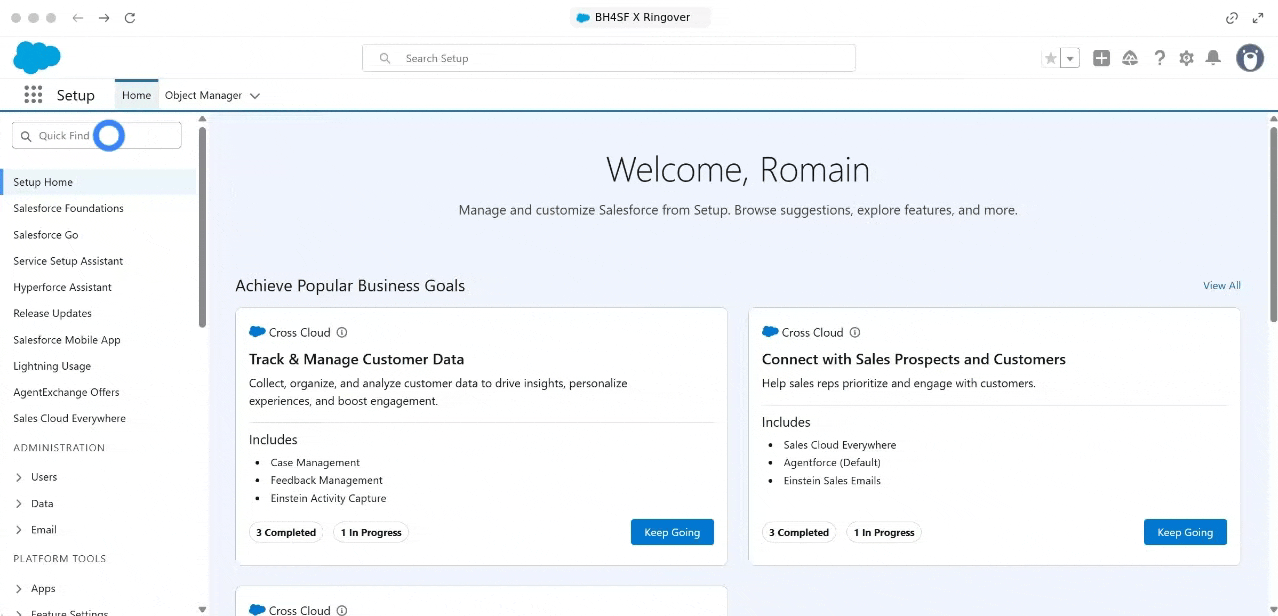This screenshot has height=616, width=1278.
Task: Open Sales Cloud Everywhere in sidebar
Action: pos(69,418)
